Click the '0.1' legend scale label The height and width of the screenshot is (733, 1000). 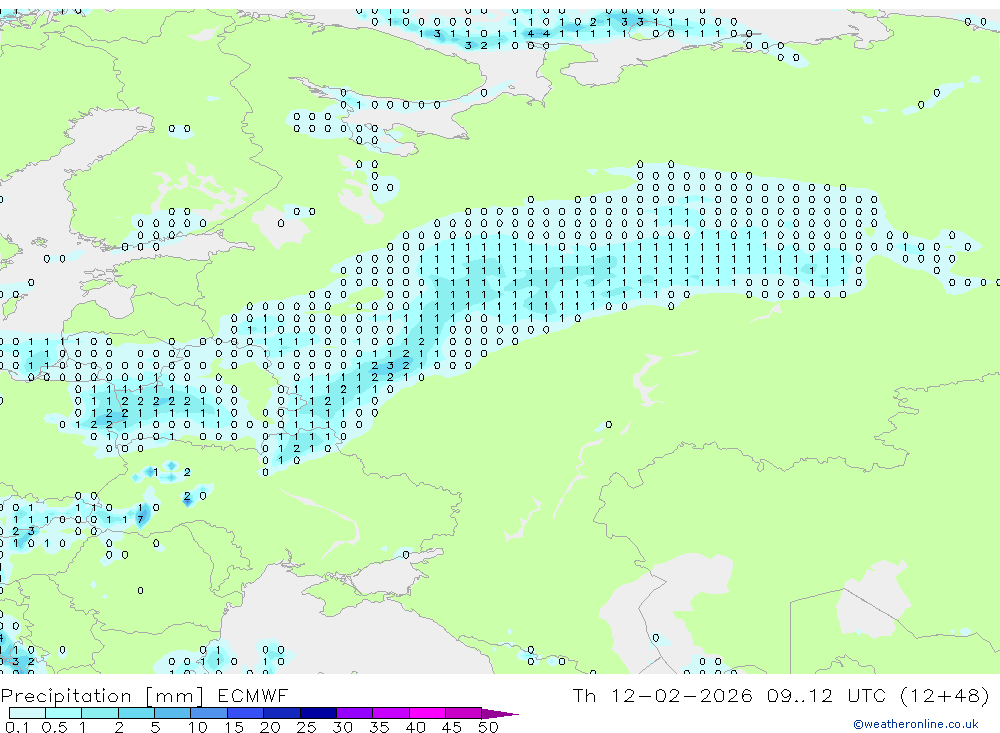[17, 727]
